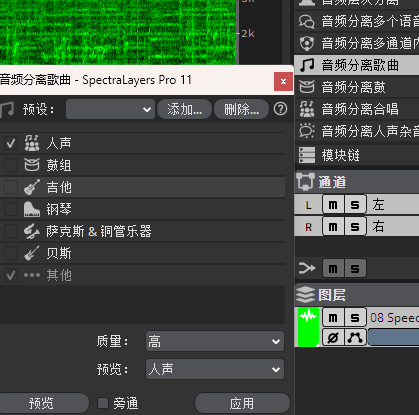Click the noise icon of 音频分离人声杂音
419x415 pixels.
tap(307, 131)
